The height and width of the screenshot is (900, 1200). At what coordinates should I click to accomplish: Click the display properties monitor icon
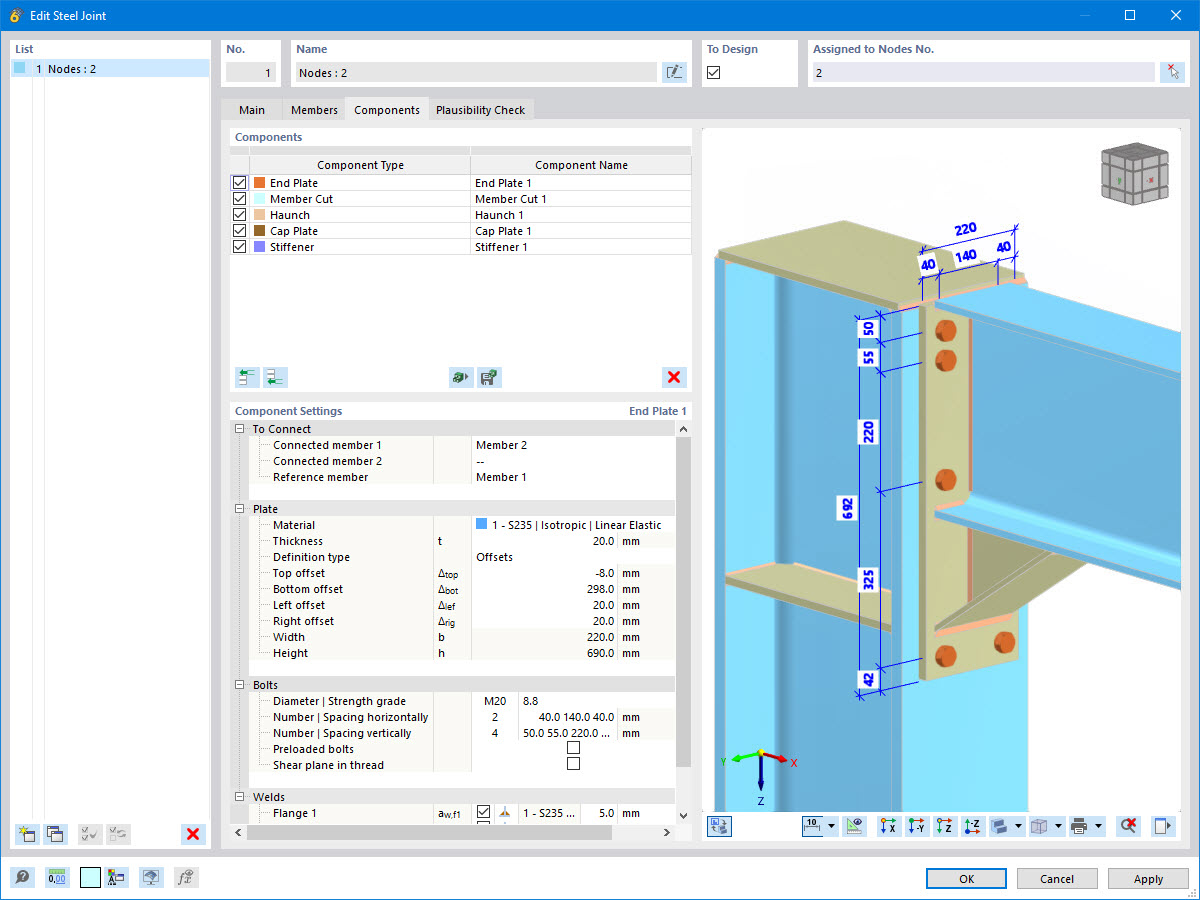point(151,878)
